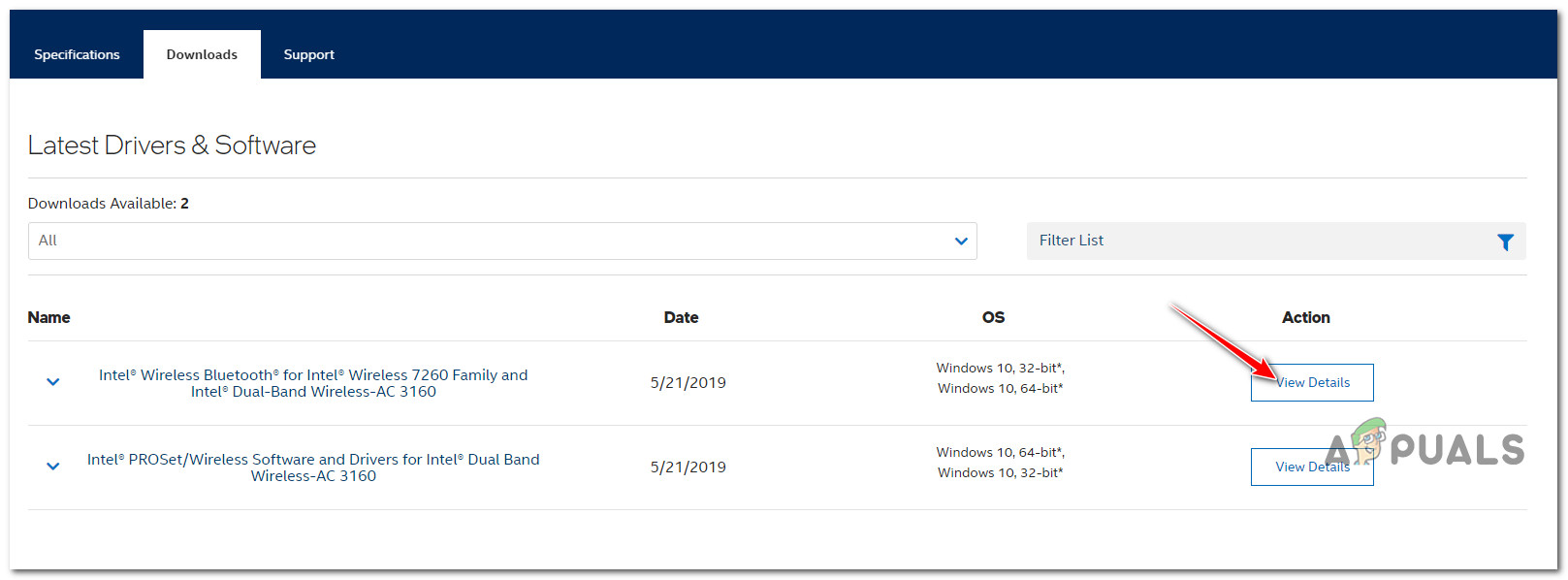
Task: Click the Action column header
Action: [x=1305, y=317]
